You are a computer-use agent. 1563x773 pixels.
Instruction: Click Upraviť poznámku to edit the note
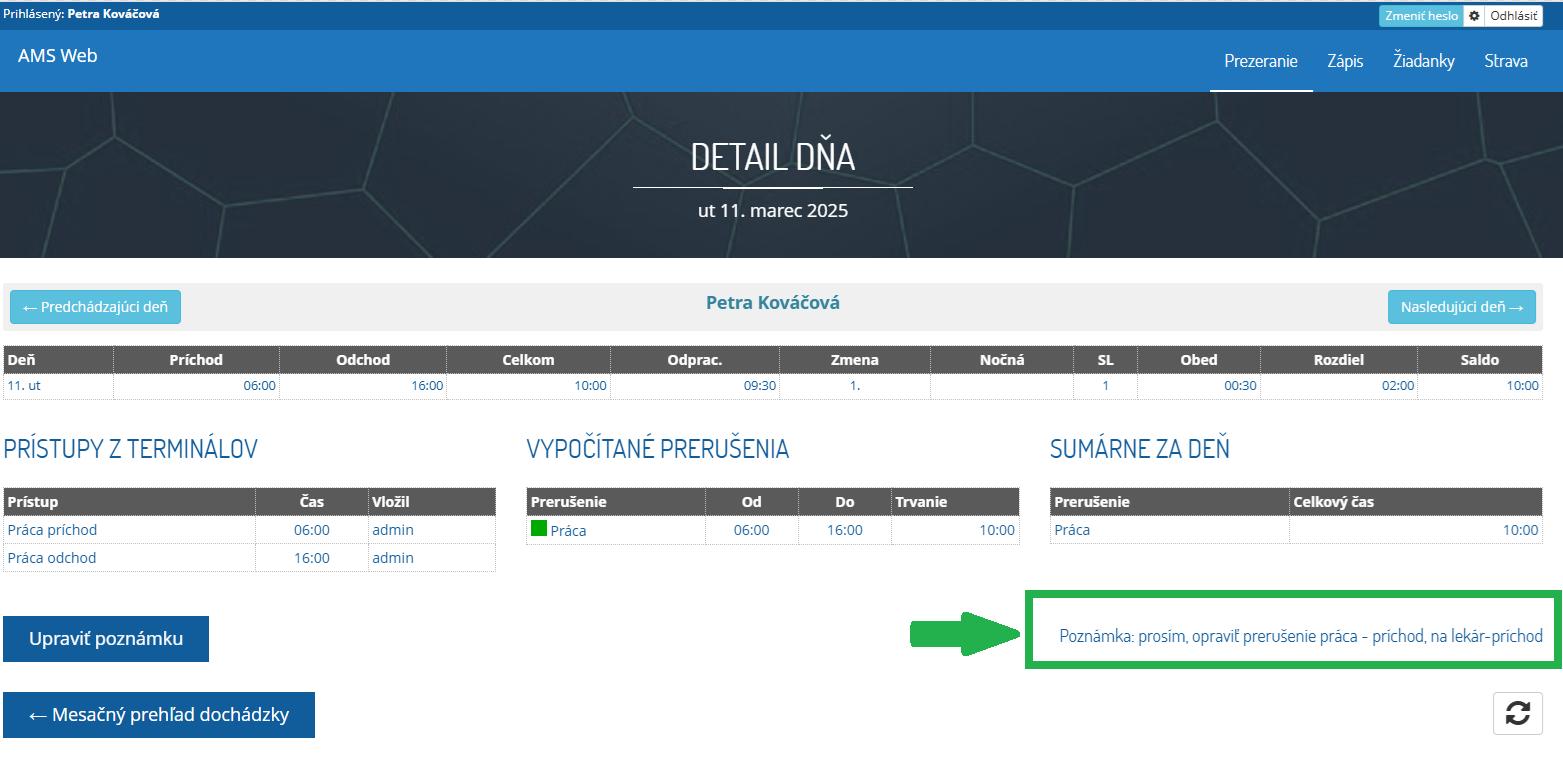tap(106, 638)
